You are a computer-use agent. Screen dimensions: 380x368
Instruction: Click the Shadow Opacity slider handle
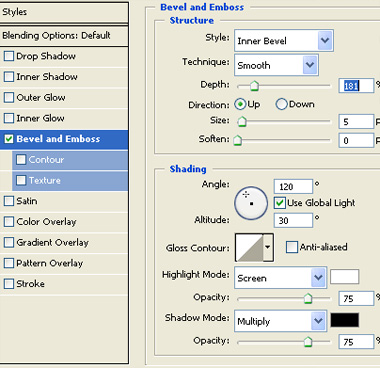pos(308,342)
